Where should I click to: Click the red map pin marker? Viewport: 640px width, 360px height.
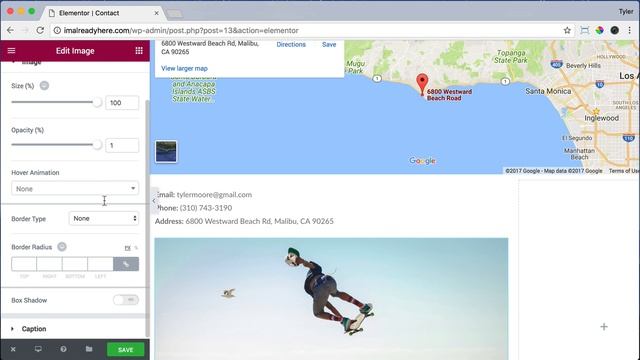pos(422,84)
